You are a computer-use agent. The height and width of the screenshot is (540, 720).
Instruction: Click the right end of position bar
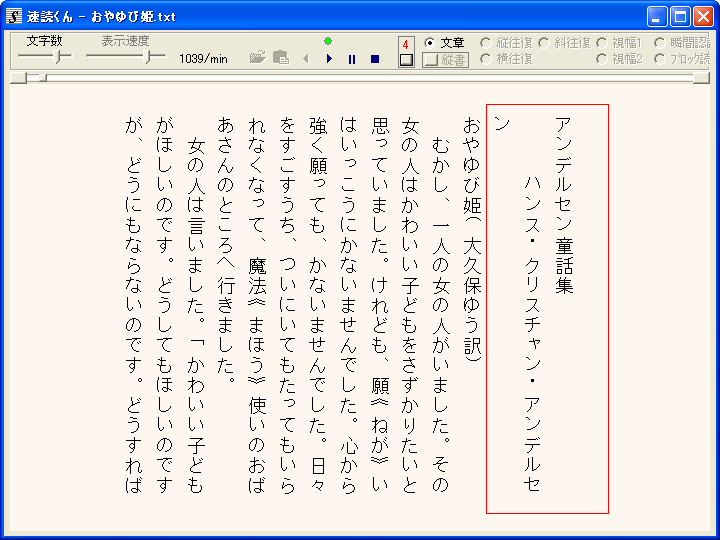pos(701,78)
